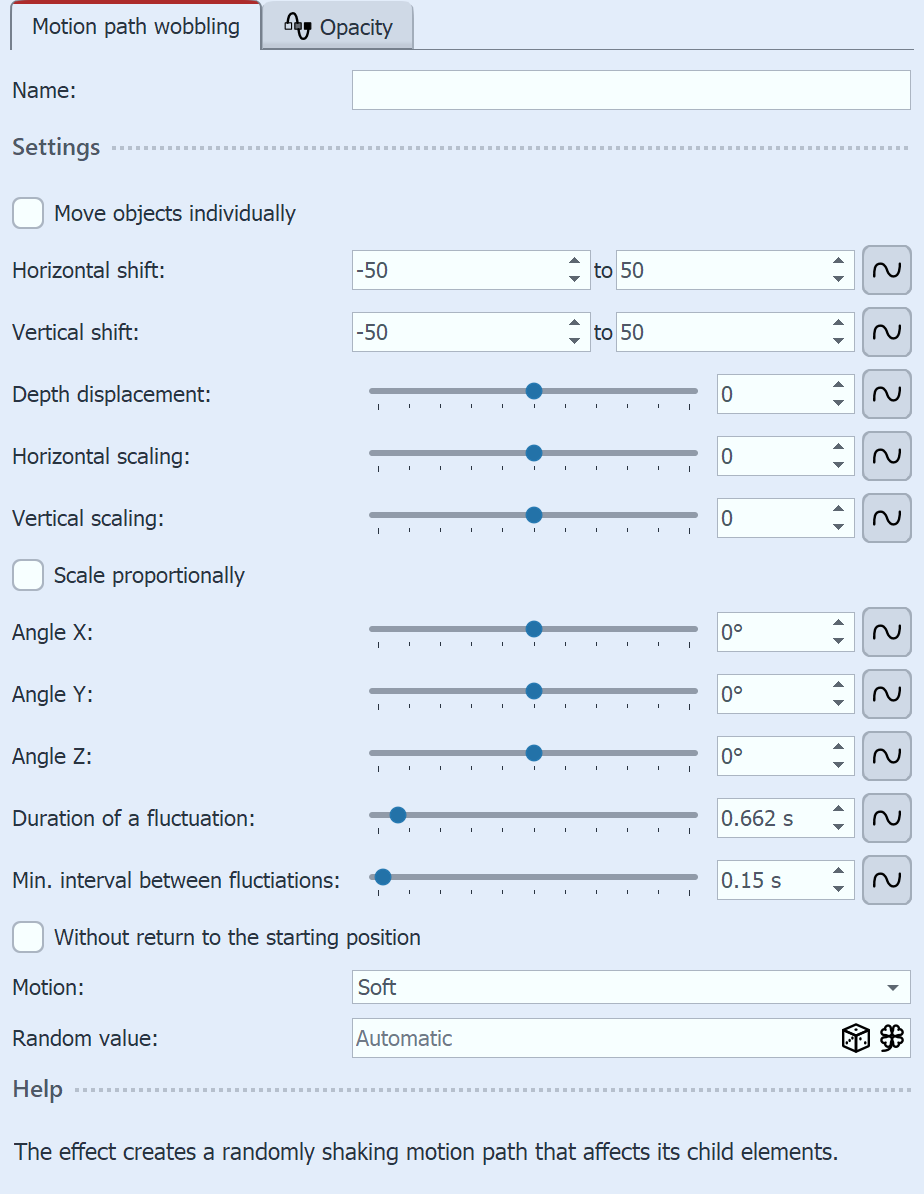This screenshot has width=924, height=1194.
Task: Enable Move objects individually
Action: pos(27,213)
